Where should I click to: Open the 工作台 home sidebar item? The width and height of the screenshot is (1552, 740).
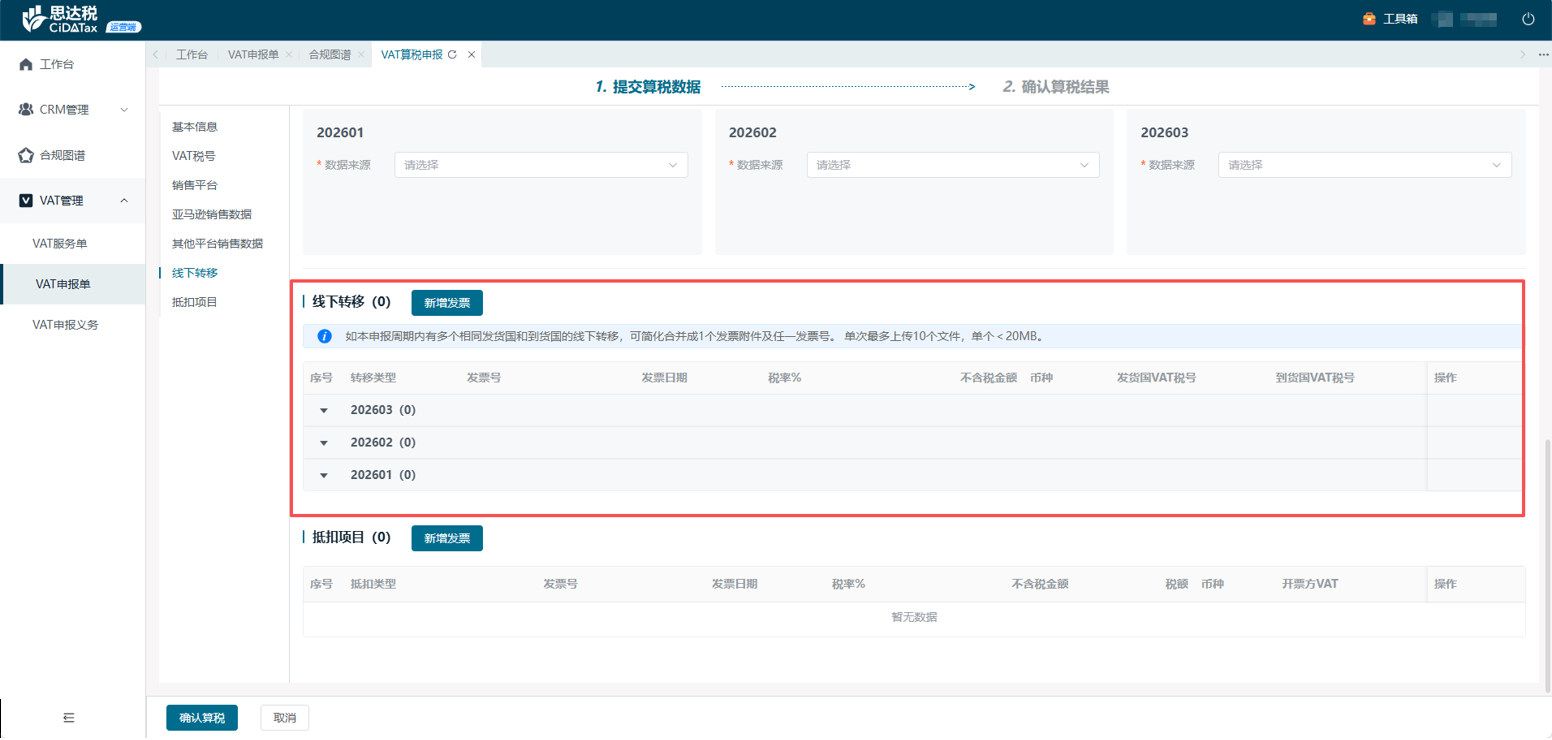[x=57, y=64]
